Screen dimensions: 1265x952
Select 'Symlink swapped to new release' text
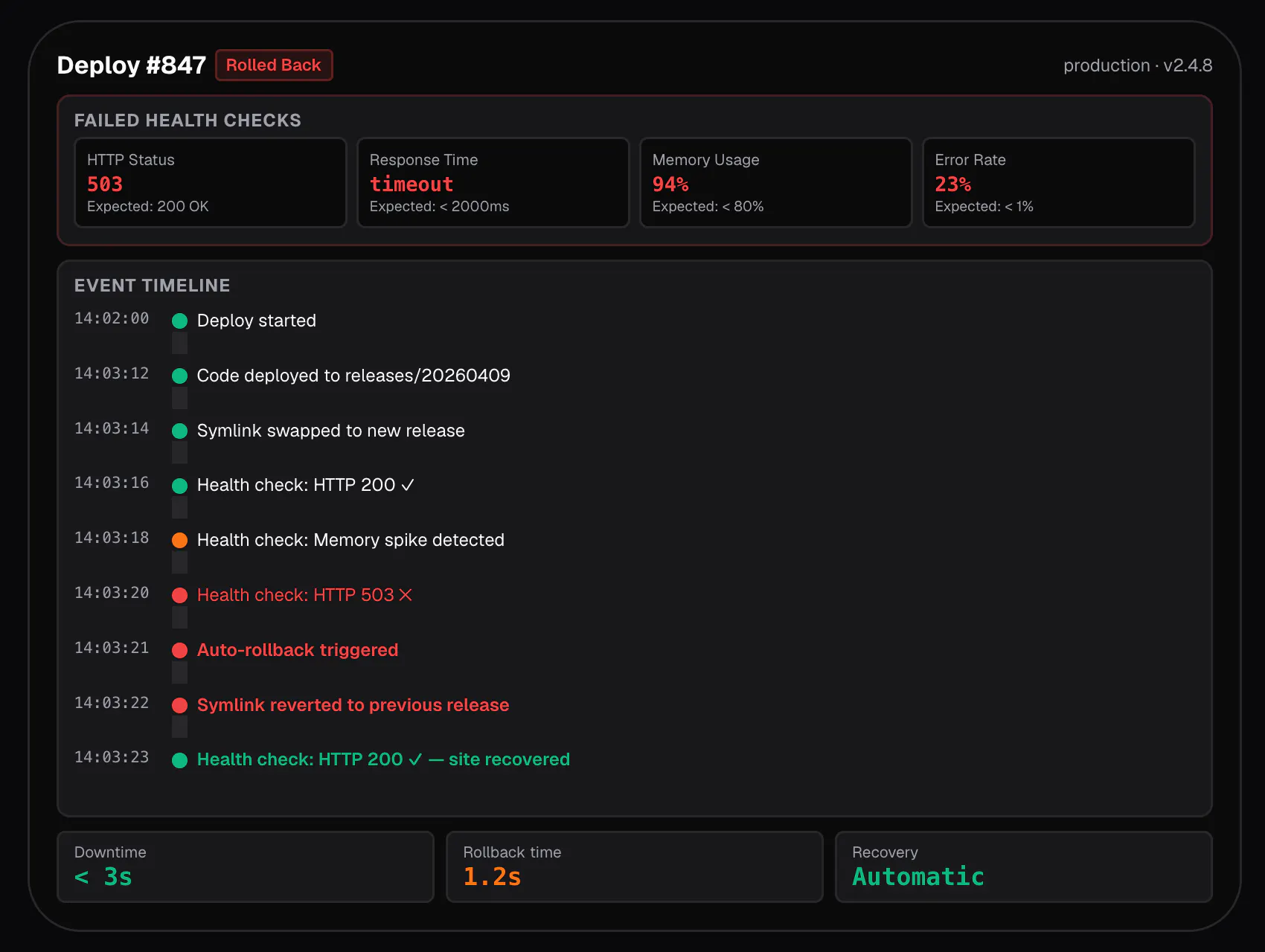(331, 431)
